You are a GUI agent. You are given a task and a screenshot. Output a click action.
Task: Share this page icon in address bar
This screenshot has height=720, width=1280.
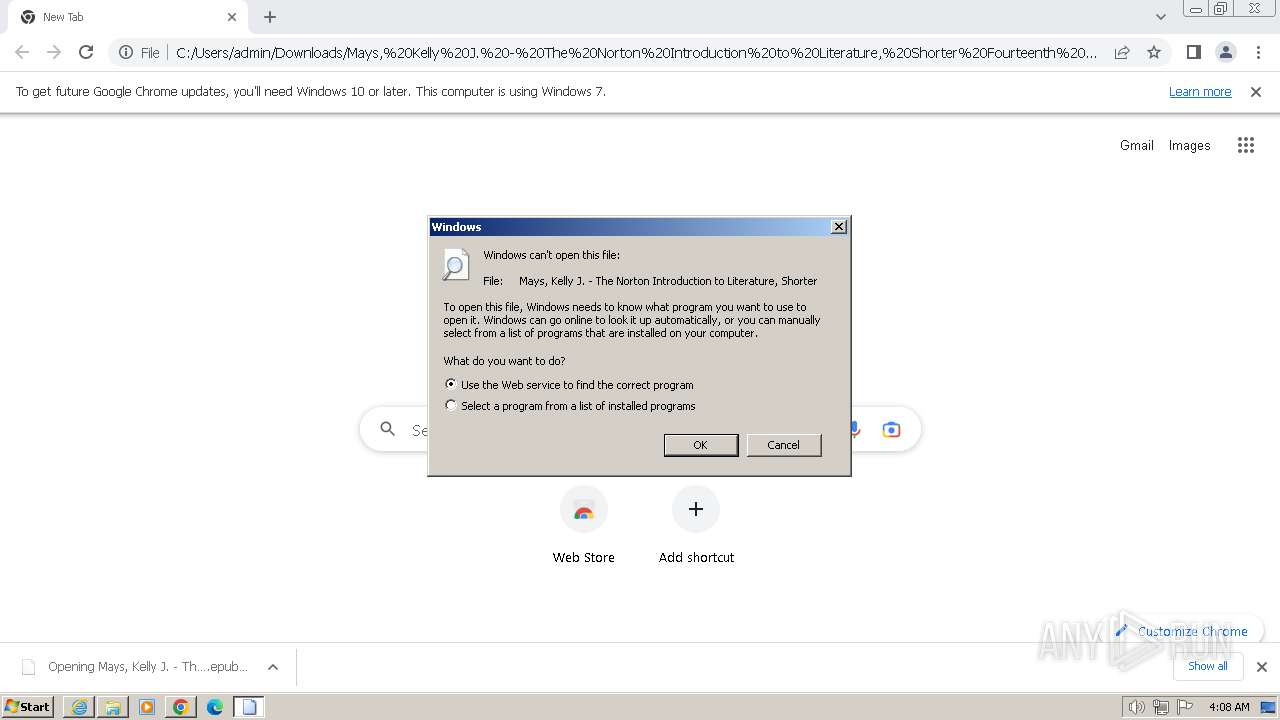[x=1122, y=52]
